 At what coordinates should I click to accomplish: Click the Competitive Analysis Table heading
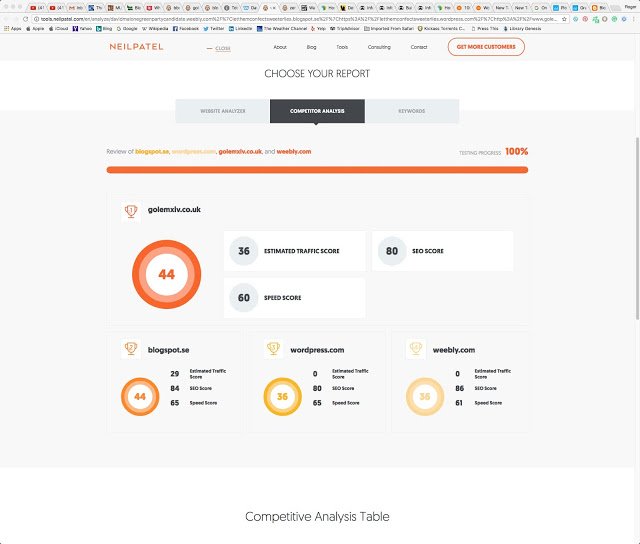(x=317, y=517)
